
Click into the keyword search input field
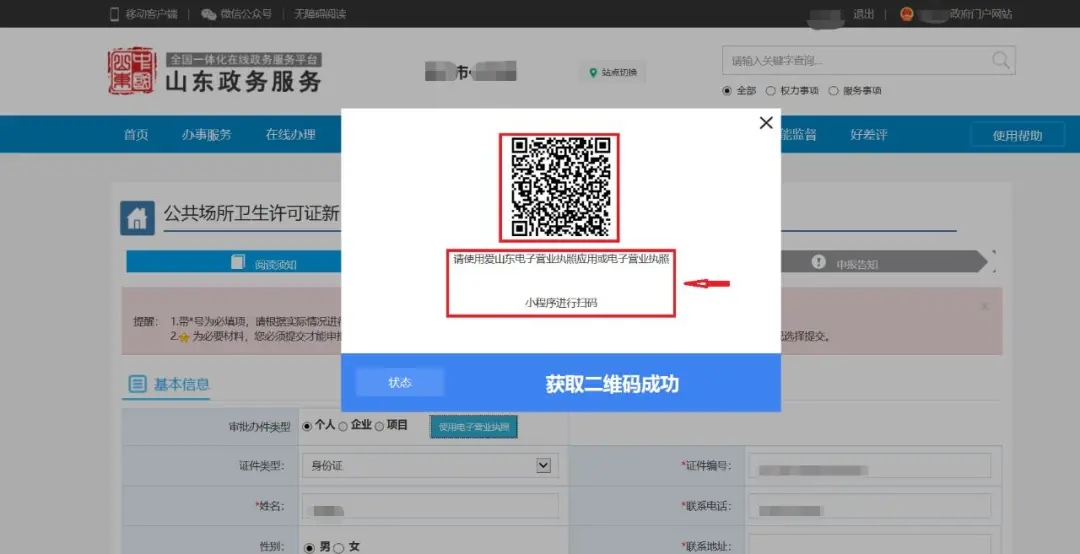855,60
